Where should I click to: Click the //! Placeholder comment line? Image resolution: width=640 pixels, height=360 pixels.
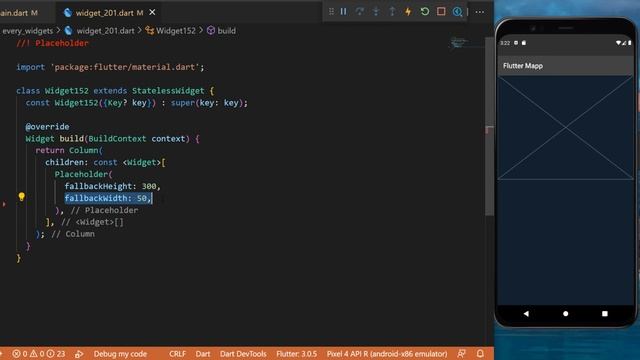(52, 43)
